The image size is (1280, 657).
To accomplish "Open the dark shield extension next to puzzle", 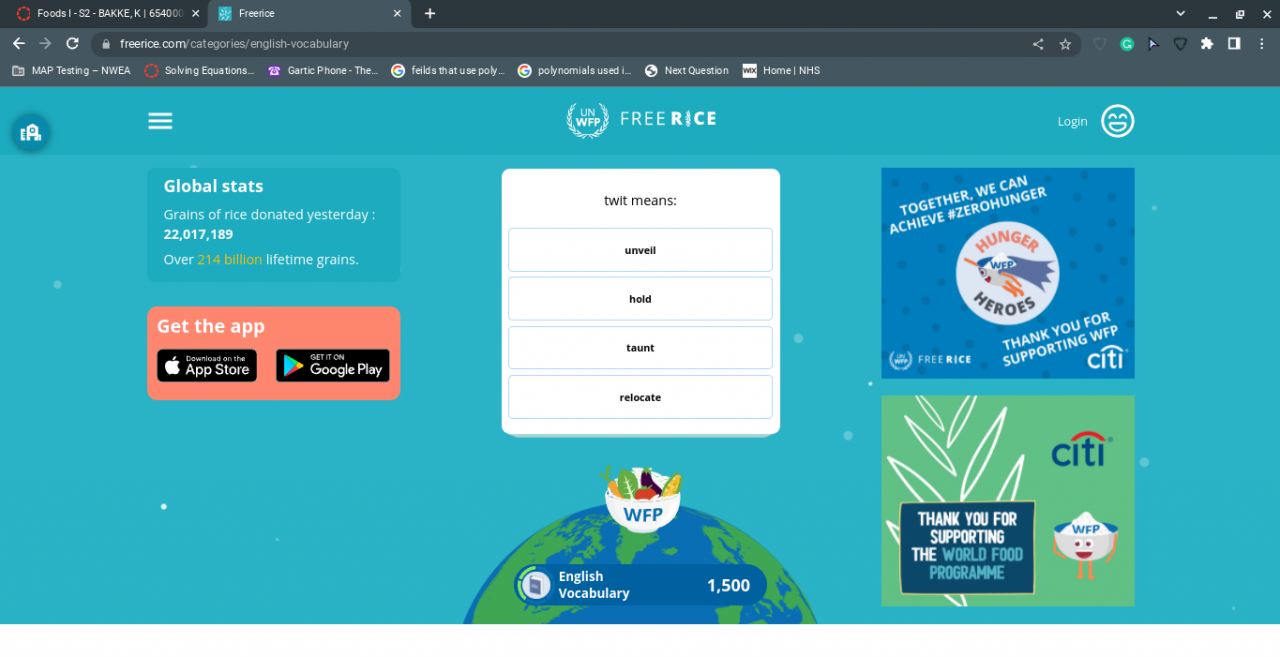I will coord(1180,44).
